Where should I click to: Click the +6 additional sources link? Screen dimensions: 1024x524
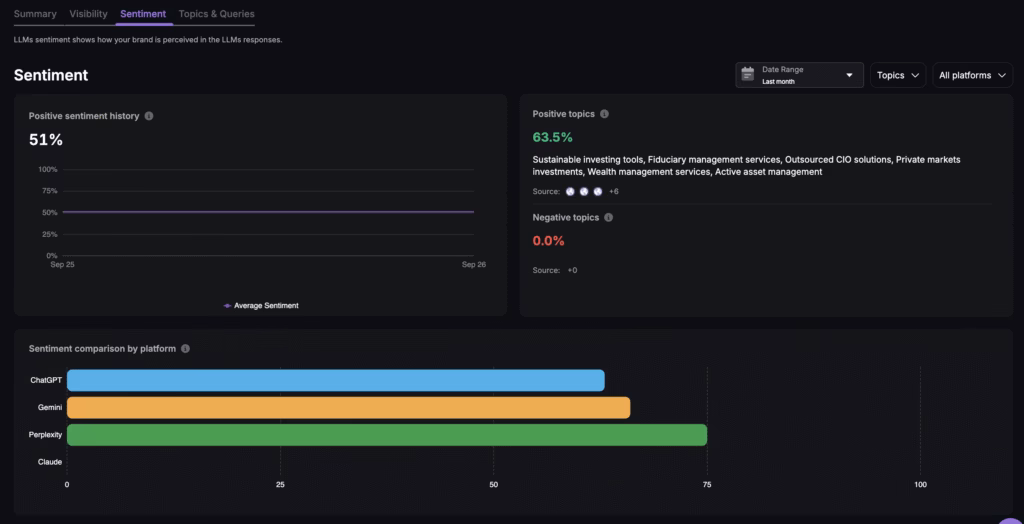pyautogui.click(x=614, y=191)
